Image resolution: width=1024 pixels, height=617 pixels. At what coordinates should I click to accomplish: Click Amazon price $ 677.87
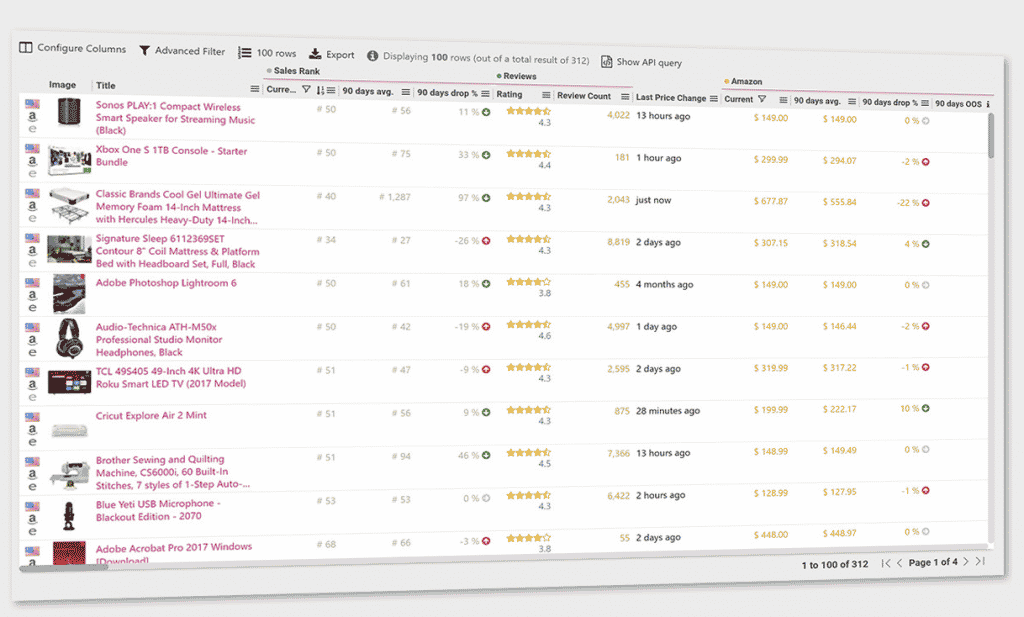[771, 201]
